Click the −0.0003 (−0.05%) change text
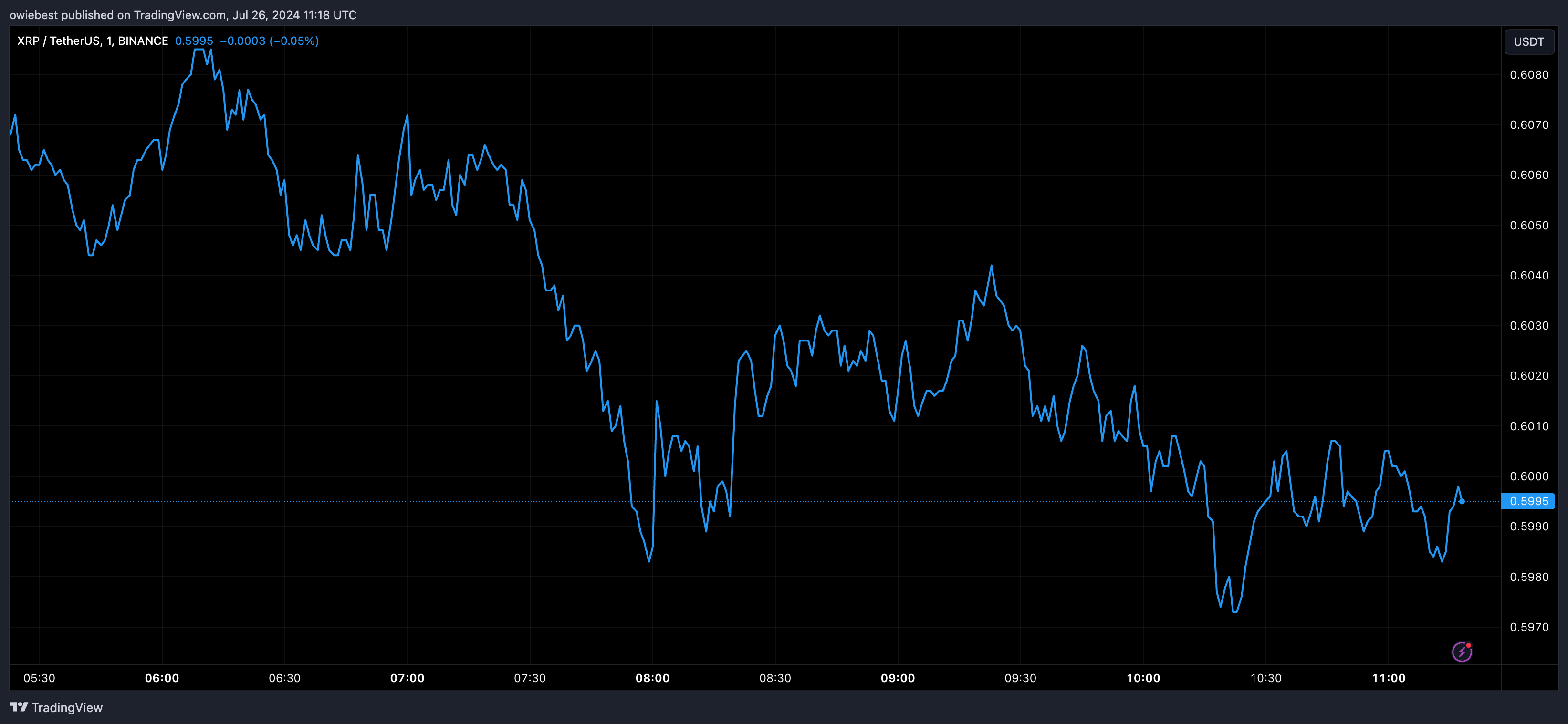Image resolution: width=1568 pixels, height=724 pixels. 269,41
